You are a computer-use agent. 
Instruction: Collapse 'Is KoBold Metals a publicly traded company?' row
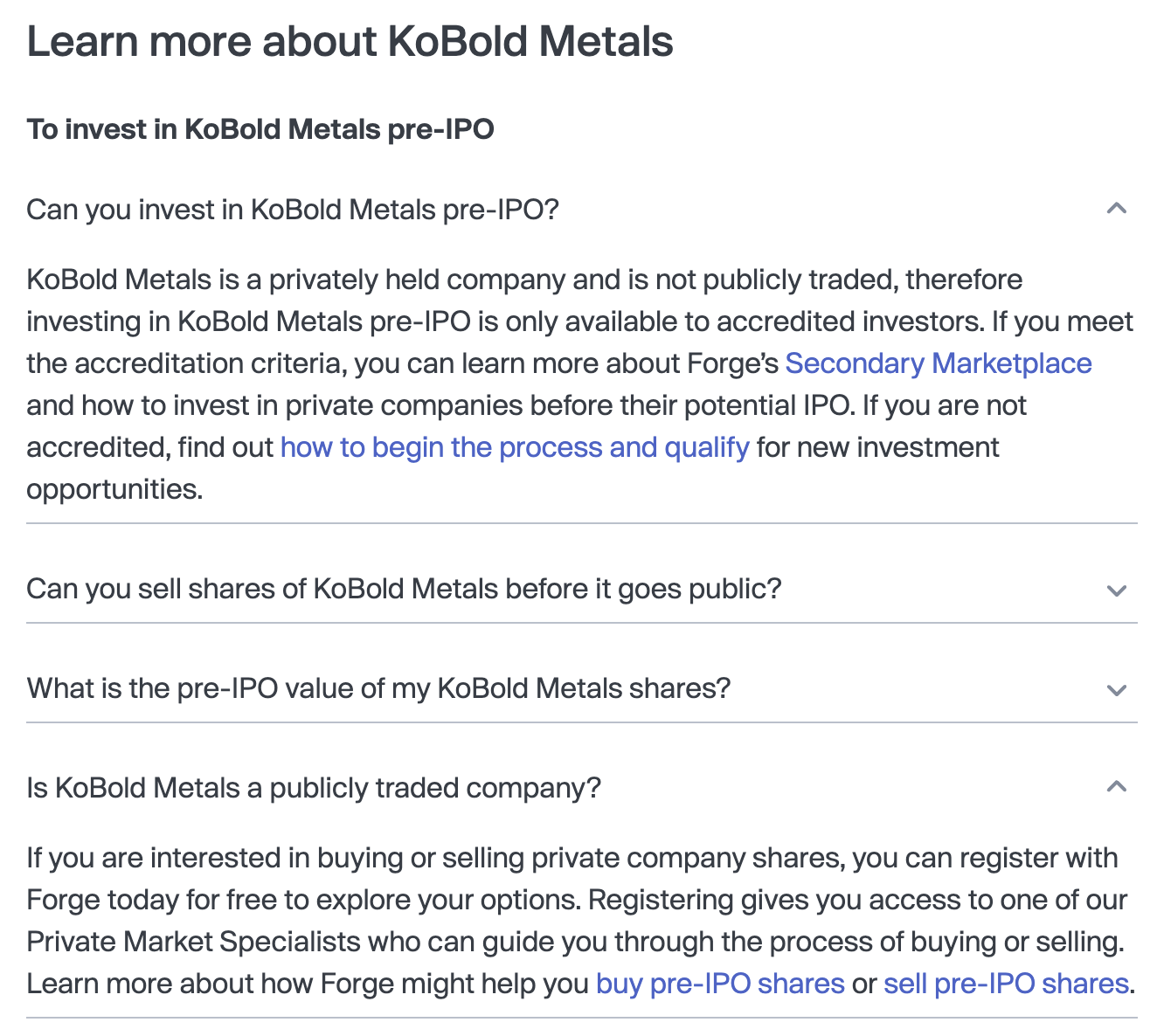click(582, 788)
